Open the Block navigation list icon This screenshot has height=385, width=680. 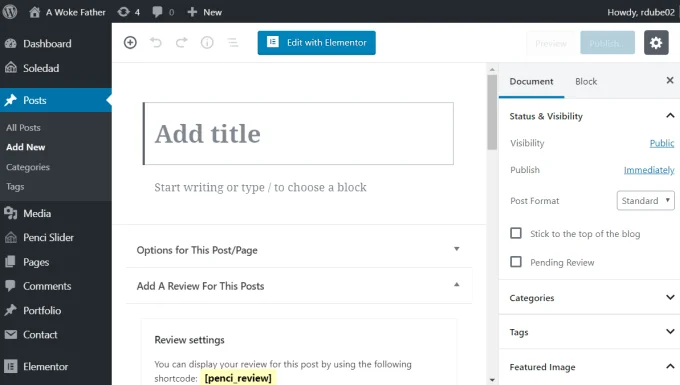click(x=233, y=42)
